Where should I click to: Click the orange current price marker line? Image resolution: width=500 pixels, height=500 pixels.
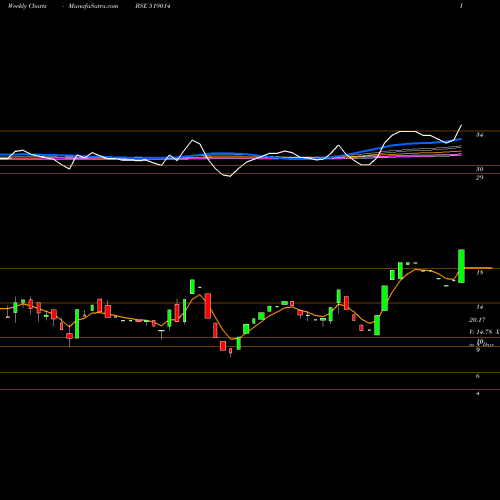(x=478, y=268)
